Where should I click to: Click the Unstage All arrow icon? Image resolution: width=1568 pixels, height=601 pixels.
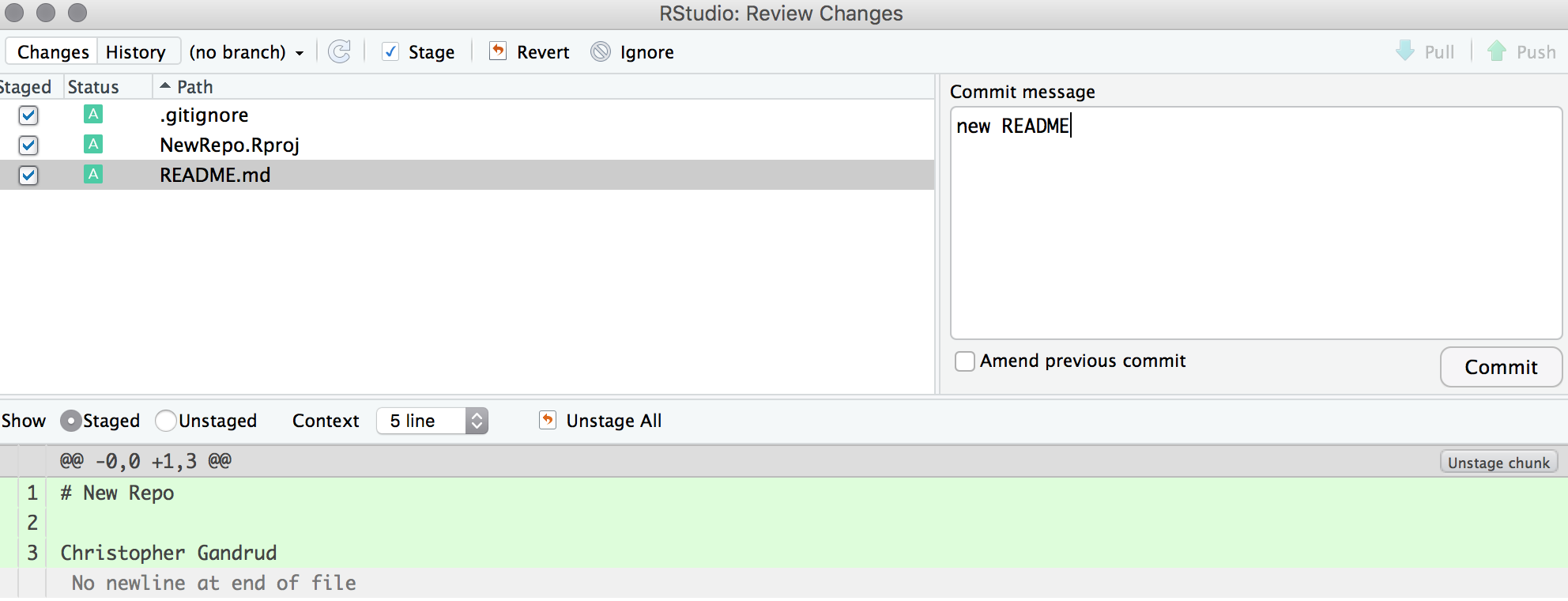tap(548, 420)
